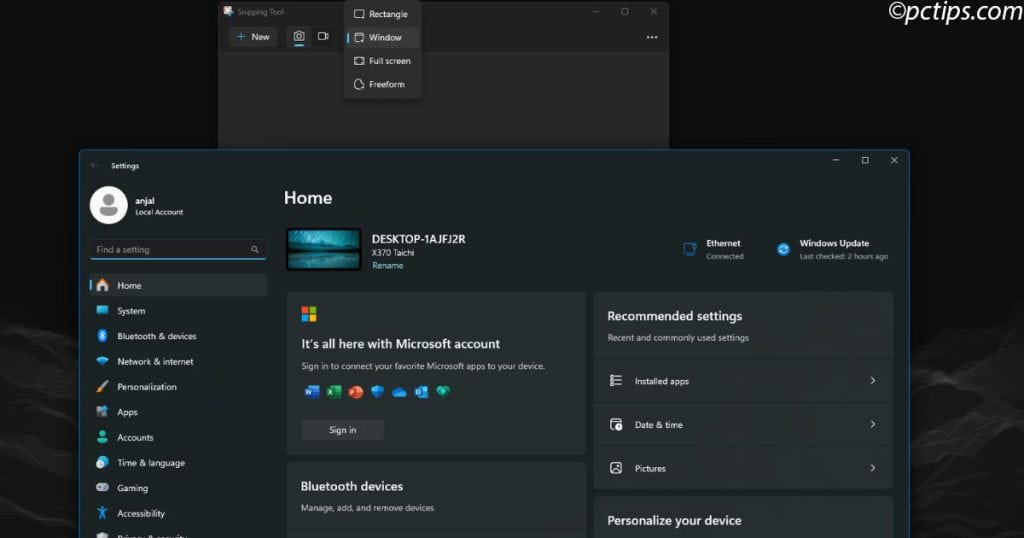The width and height of the screenshot is (1024, 538).
Task: Click the Recommended settings heading
Action: coord(675,316)
